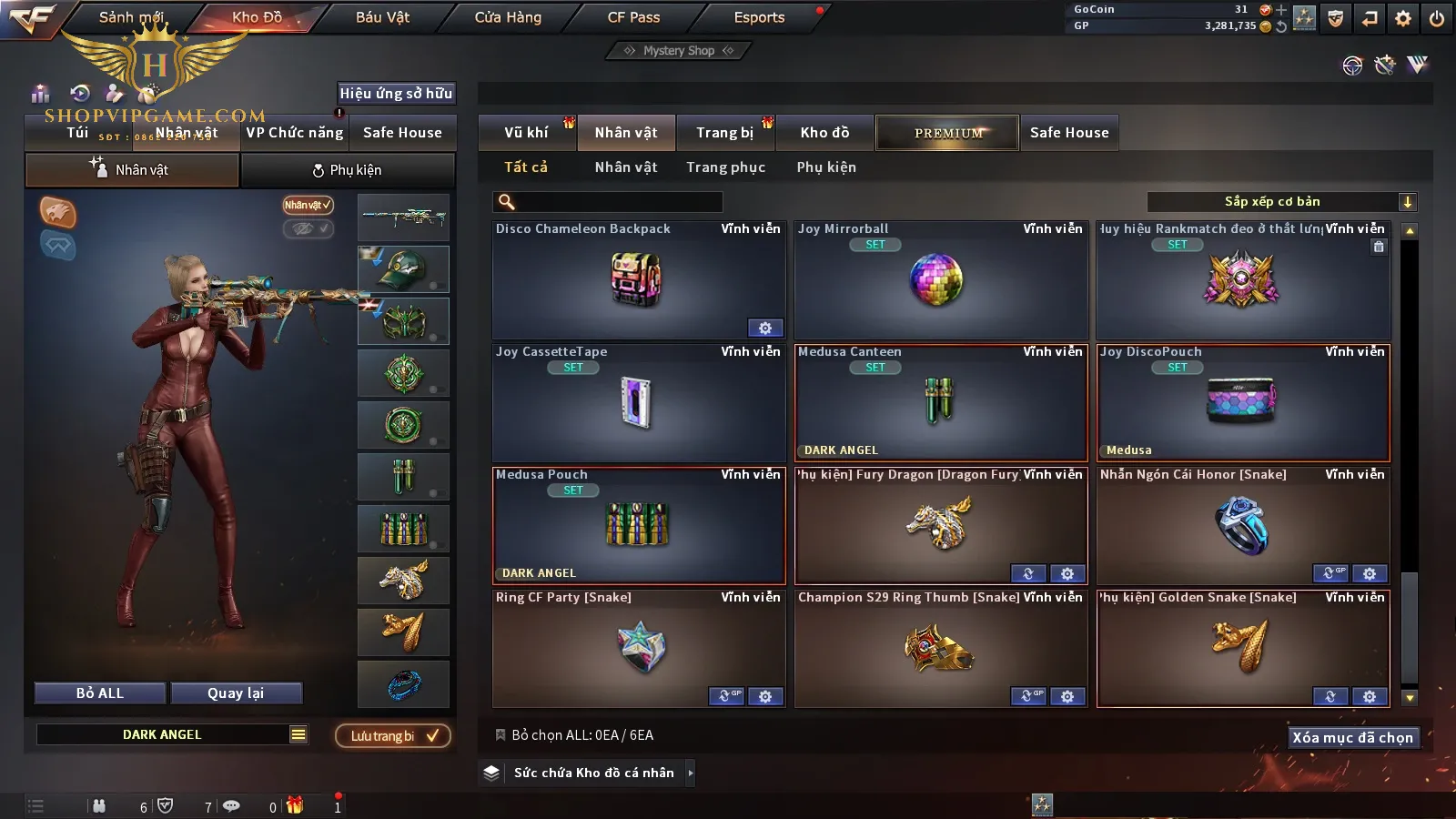The height and width of the screenshot is (819, 1456).
Task: Open gear on Disco Chameleon Backpack
Action: click(765, 328)
